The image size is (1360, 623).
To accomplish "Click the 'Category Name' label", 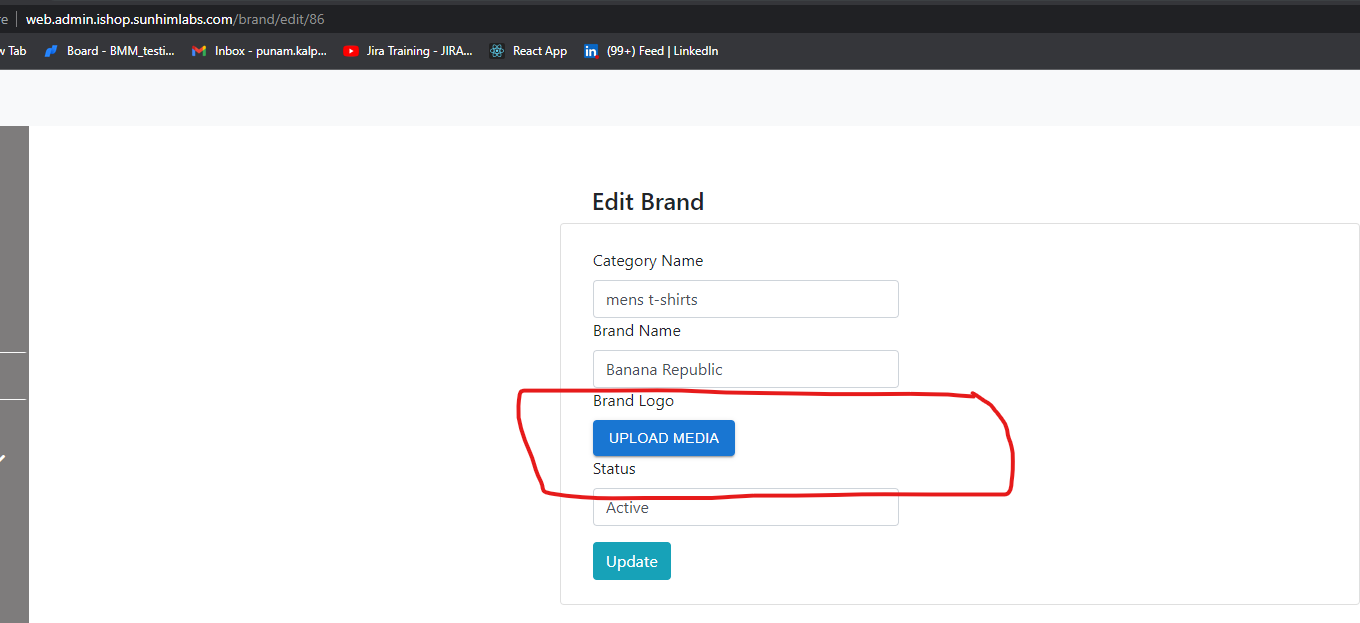I will (x=648, y=261).
